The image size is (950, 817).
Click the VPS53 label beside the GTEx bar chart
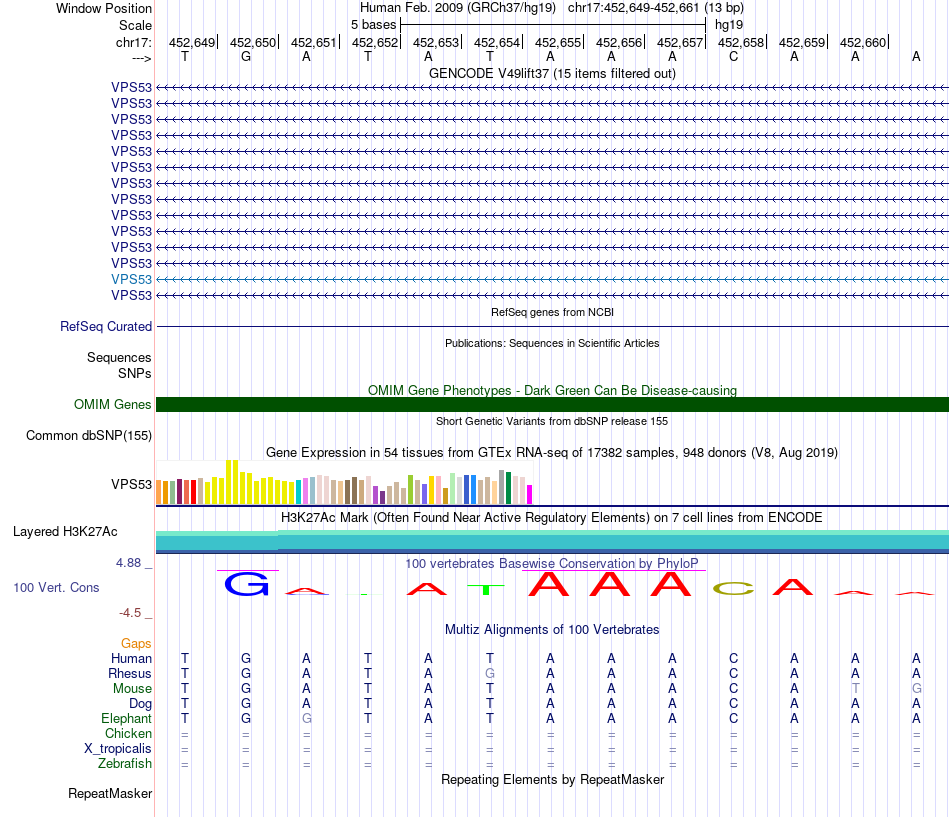[131, 484]
